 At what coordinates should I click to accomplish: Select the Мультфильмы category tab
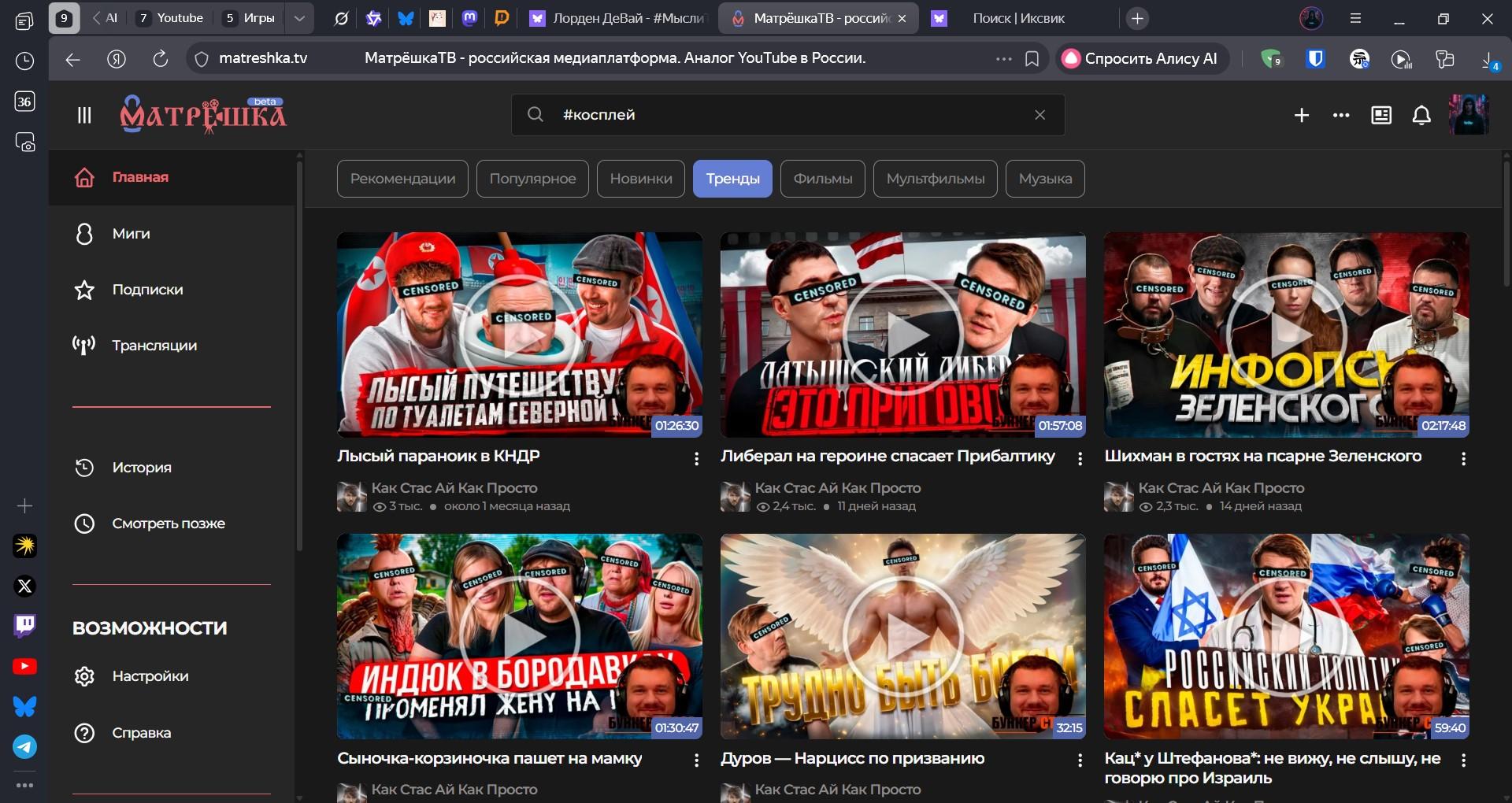935,179
